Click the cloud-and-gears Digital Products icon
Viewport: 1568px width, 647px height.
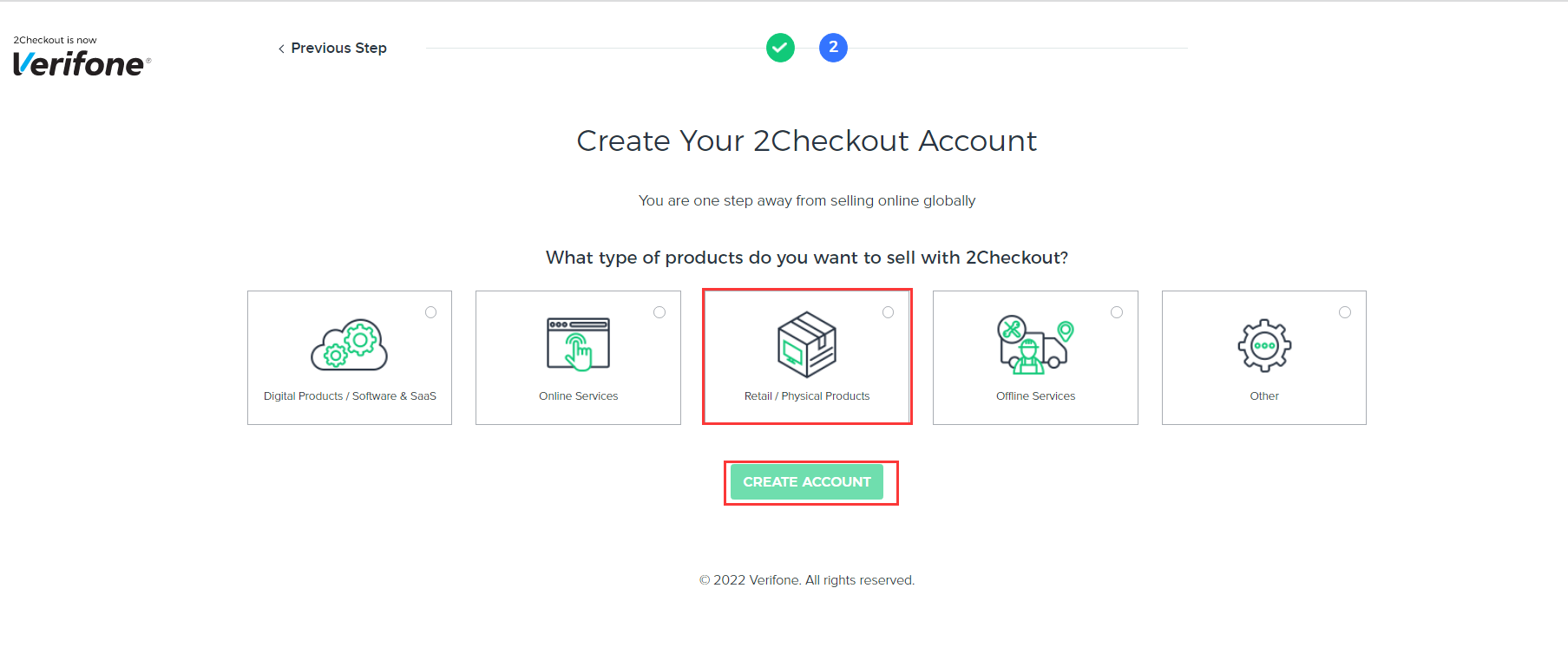tap(349, 343)
